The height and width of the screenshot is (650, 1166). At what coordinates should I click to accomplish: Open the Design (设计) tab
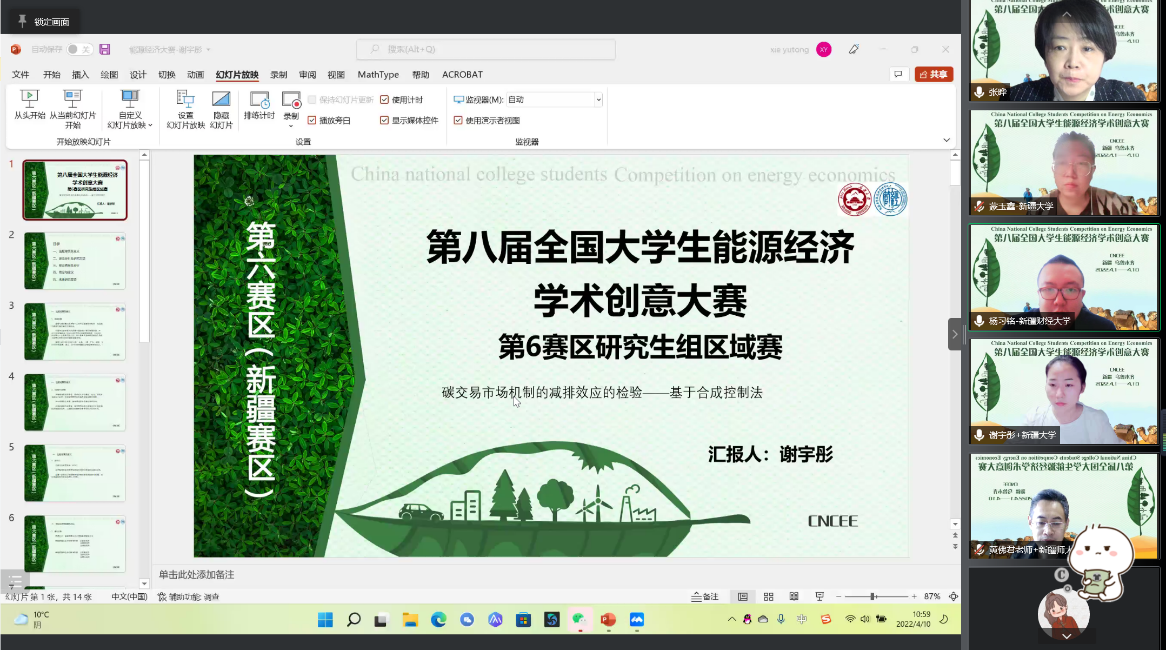click(x=138, y=74)
